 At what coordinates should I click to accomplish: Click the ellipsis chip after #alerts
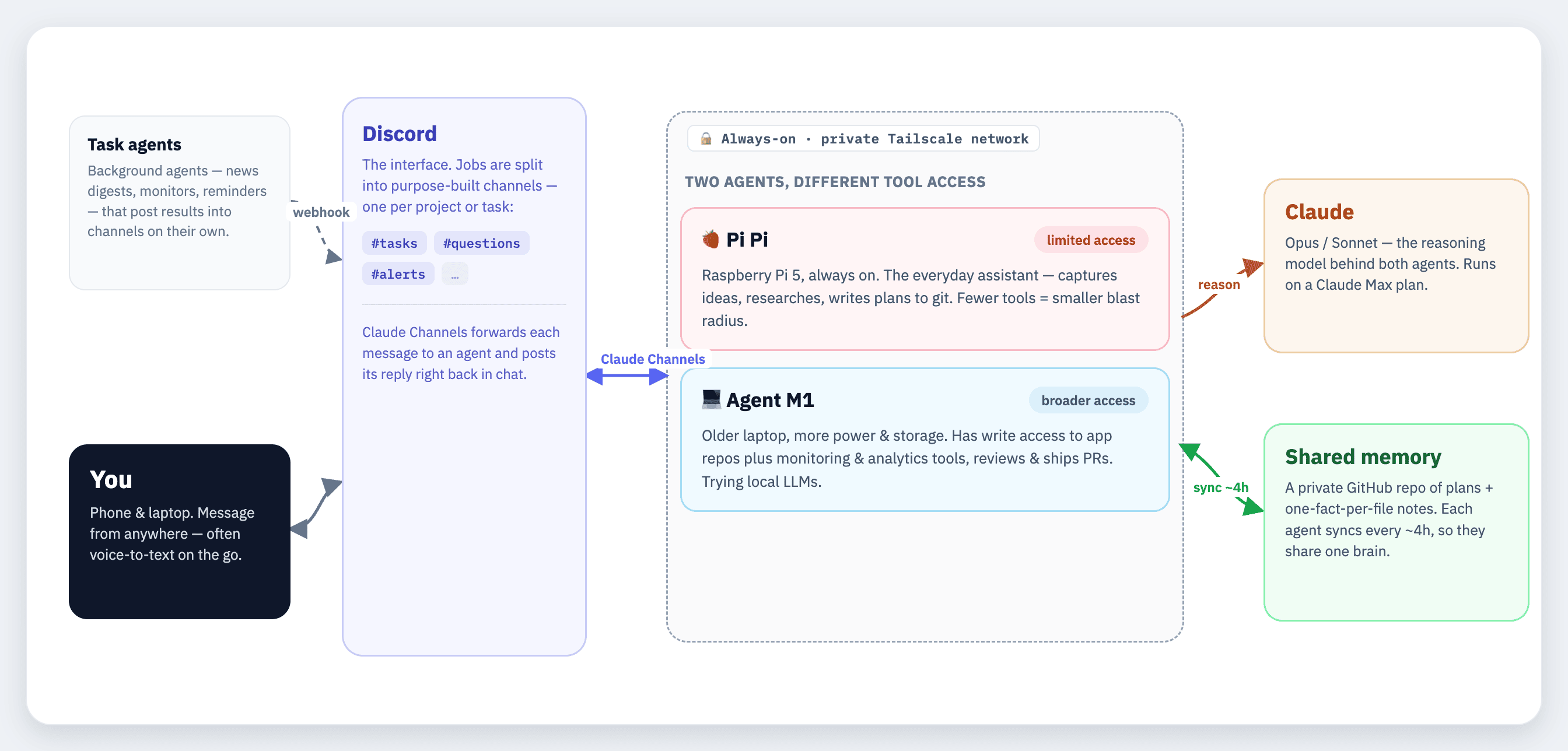tap(454, 275)
